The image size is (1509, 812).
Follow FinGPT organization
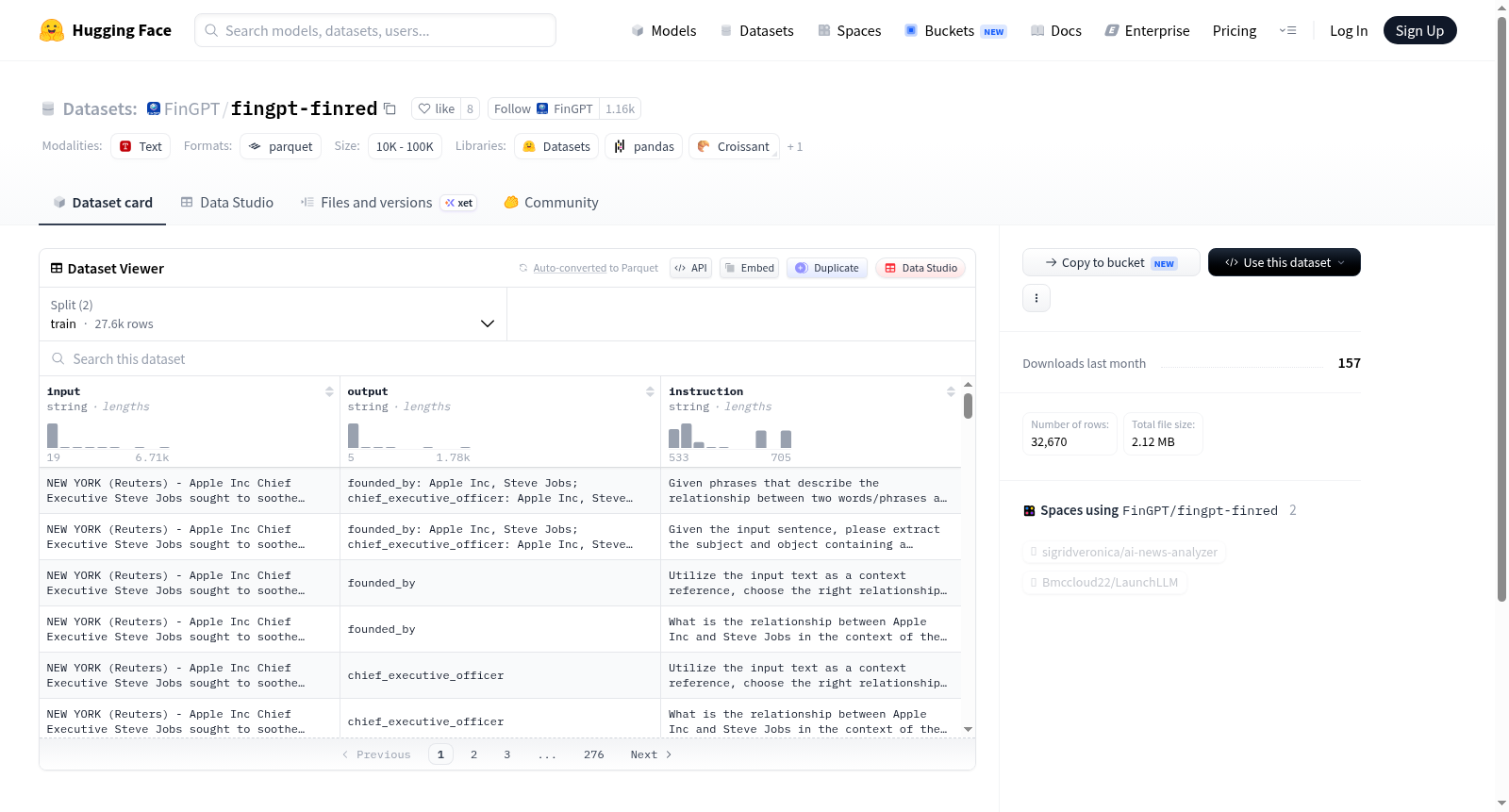543,108
